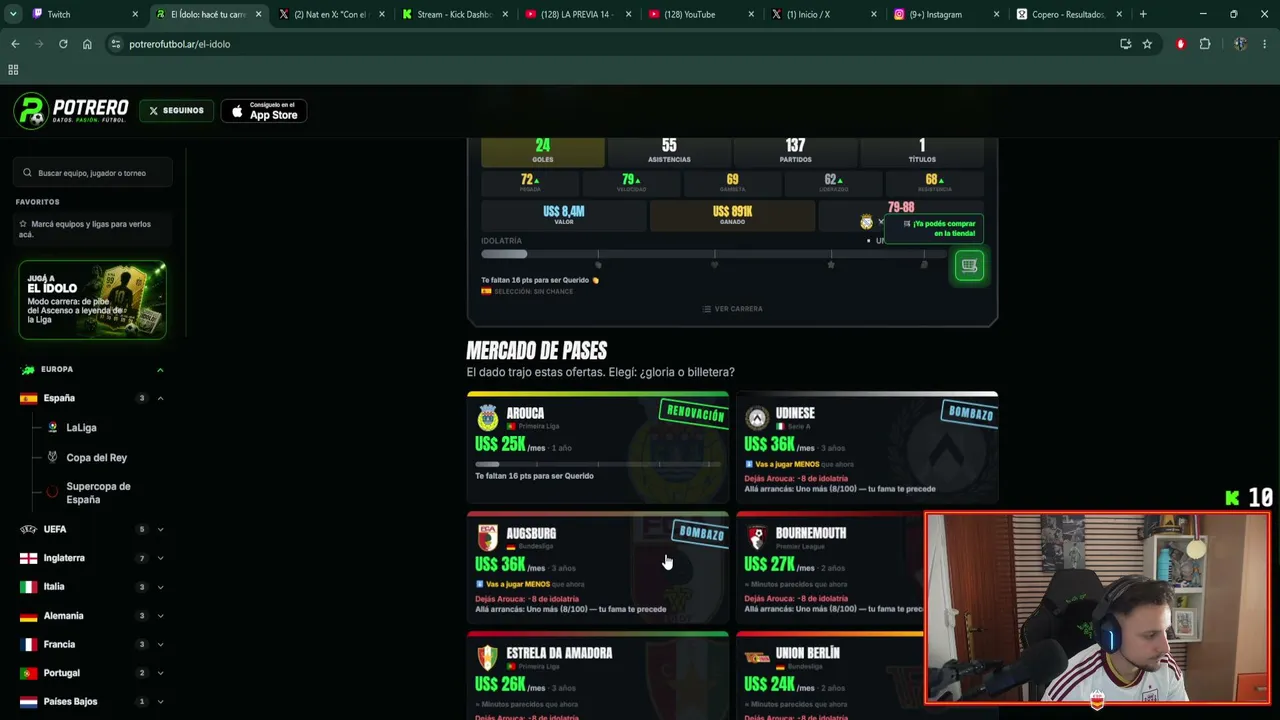Screen dimensions: 1280x720
Task: Click the Idolatría progress bar
Action: 713,255
